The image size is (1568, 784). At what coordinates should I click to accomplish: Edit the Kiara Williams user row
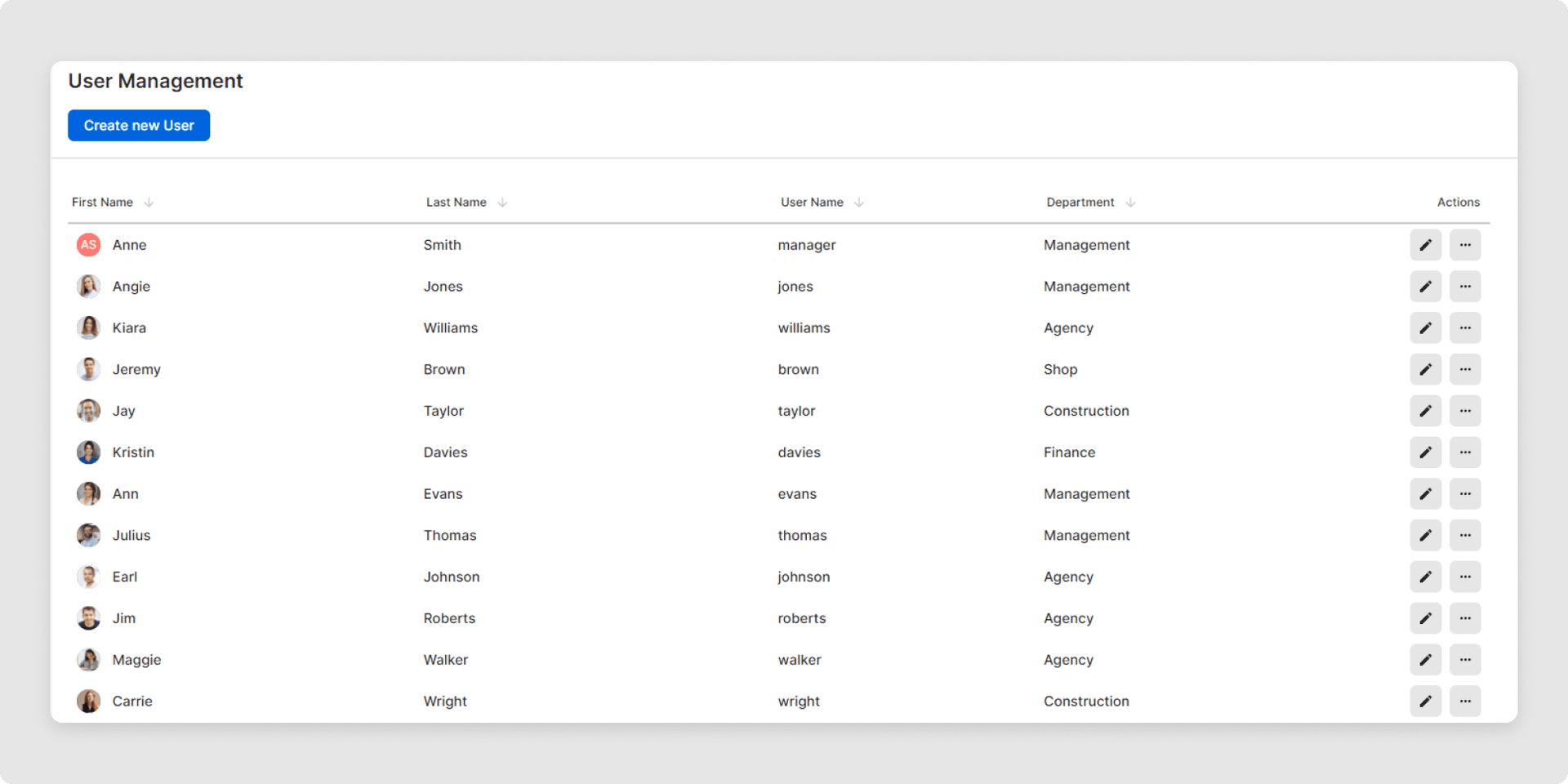point(1425,328)
